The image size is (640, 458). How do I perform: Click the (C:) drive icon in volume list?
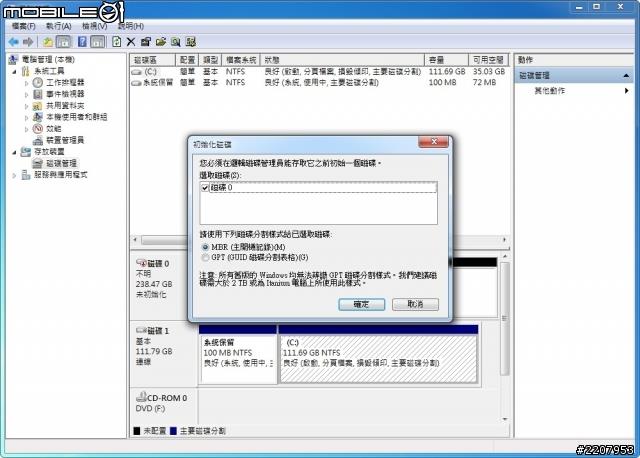tap(137, 72)
